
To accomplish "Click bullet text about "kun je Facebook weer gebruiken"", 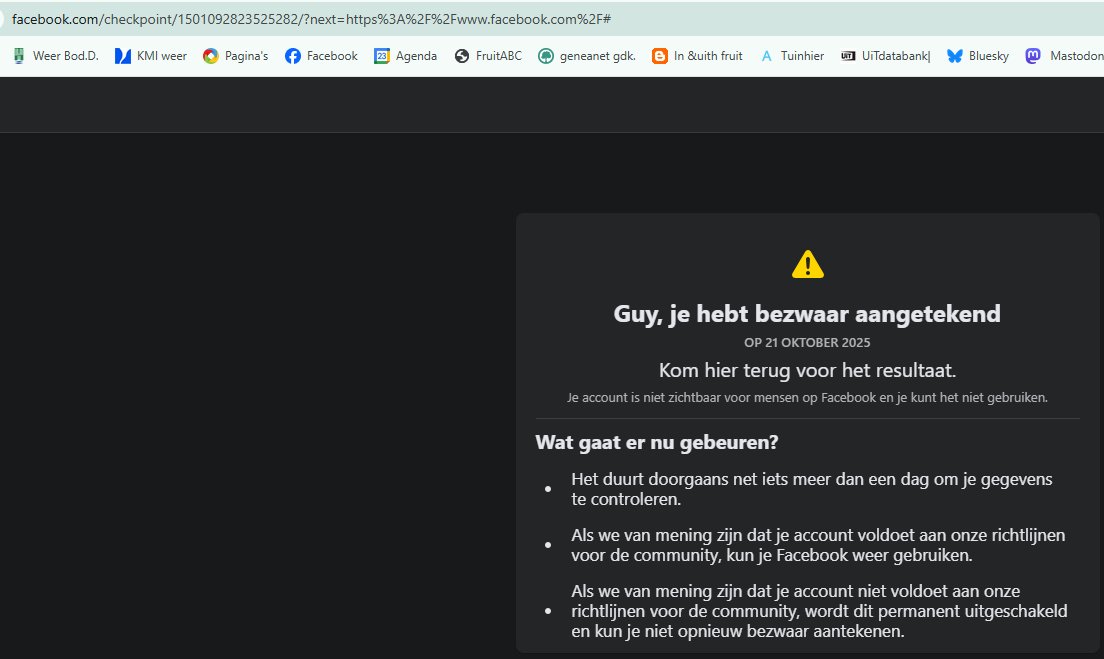I will click(x=818, y=545).
